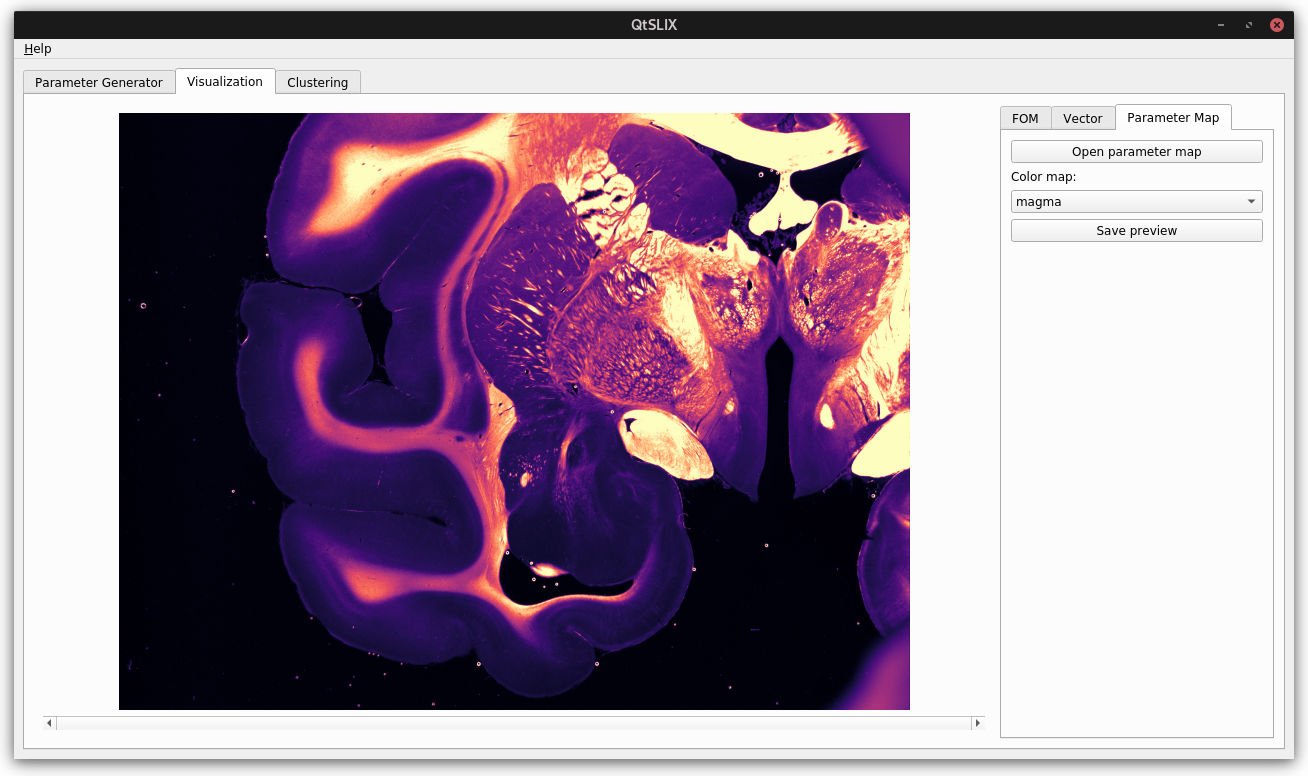Click the Open parameter map button

(1136, 152)
